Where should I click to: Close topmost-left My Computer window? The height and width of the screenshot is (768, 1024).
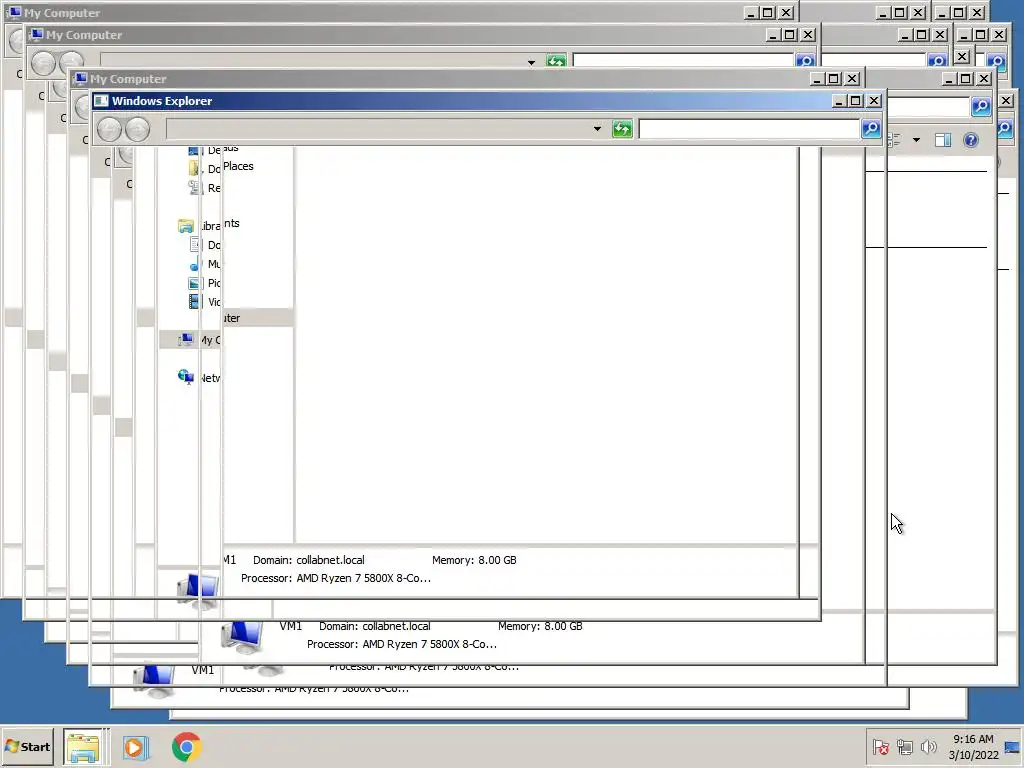tap(786, 12)
